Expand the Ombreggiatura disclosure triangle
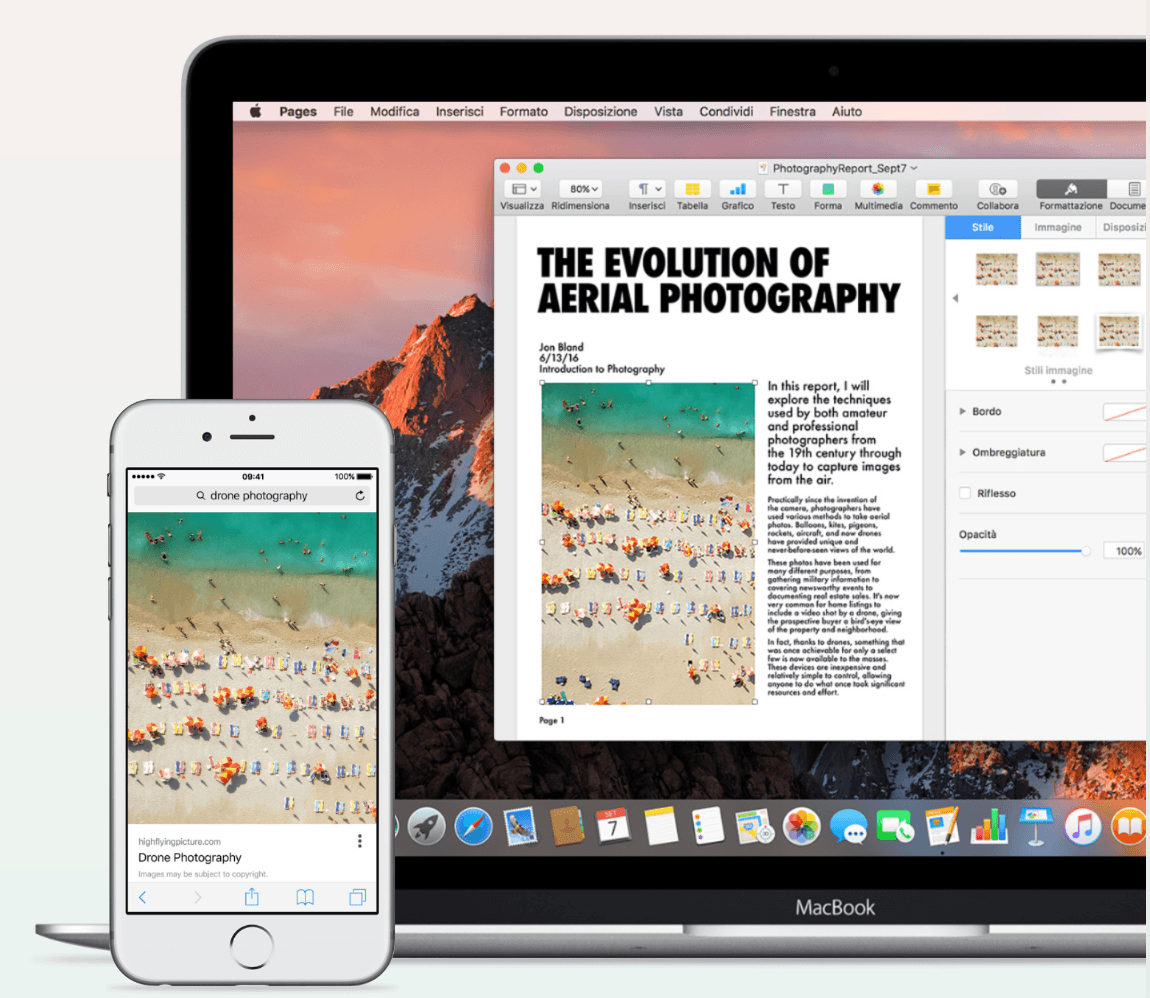Viewport: 1150px width, 998px height. click(x=962, y=452)
